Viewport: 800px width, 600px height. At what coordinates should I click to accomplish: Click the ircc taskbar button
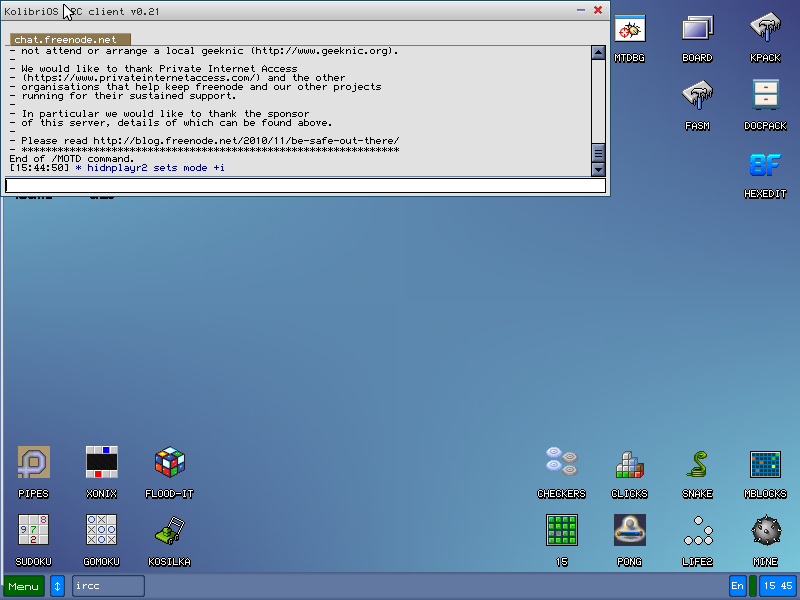[108, 586]
